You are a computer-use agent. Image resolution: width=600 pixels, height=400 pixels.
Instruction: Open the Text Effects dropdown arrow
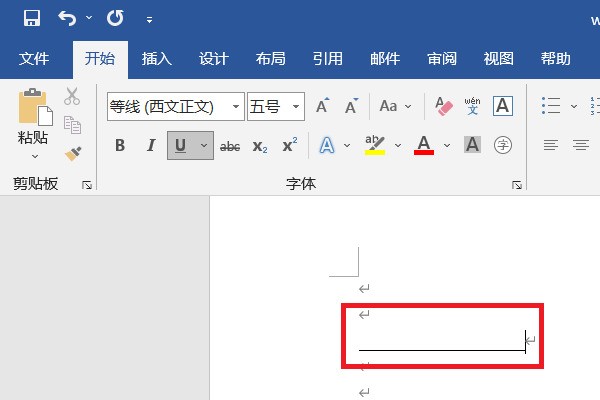[347, 145]
